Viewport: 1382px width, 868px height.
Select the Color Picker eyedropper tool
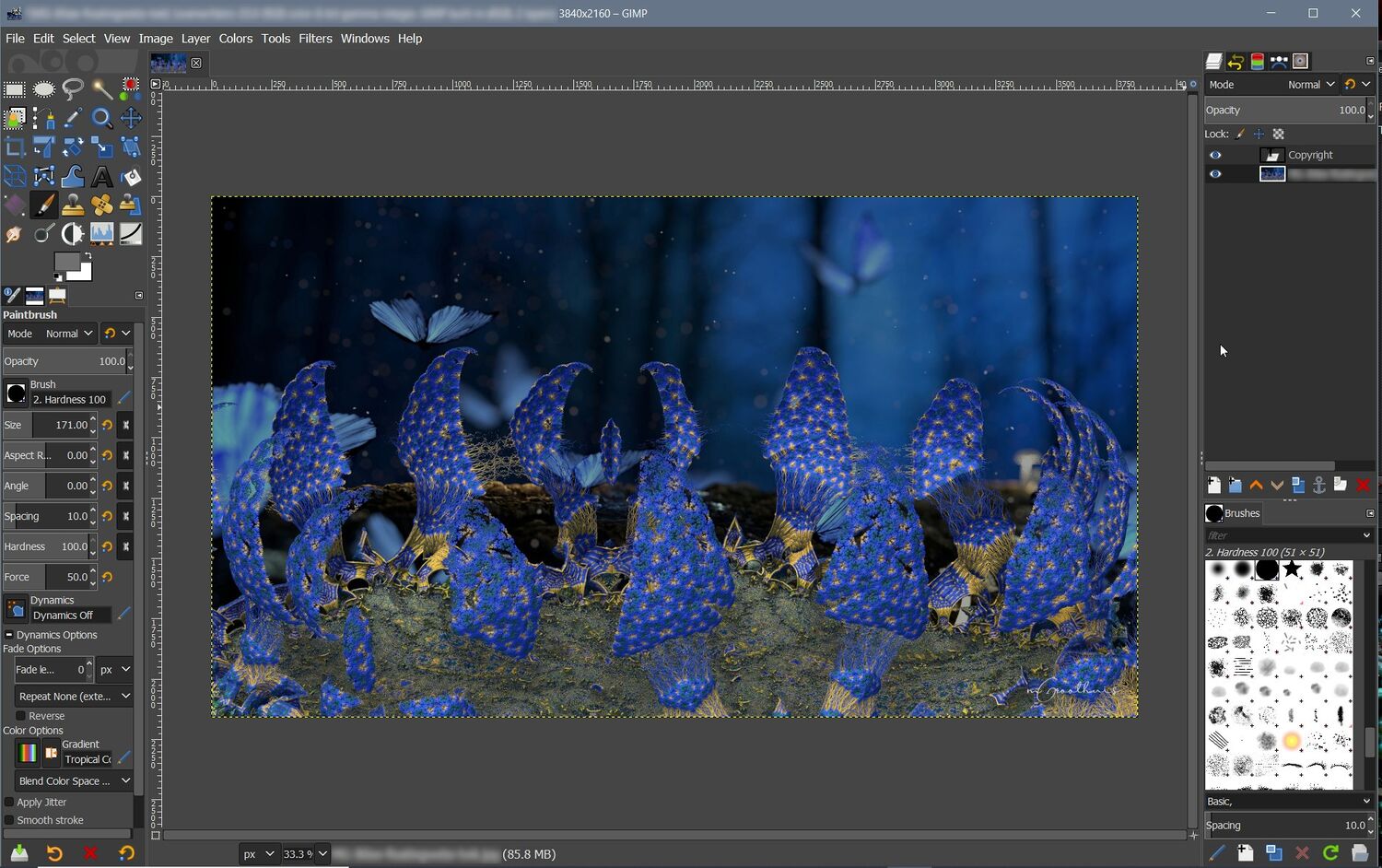tap(73, 119)
